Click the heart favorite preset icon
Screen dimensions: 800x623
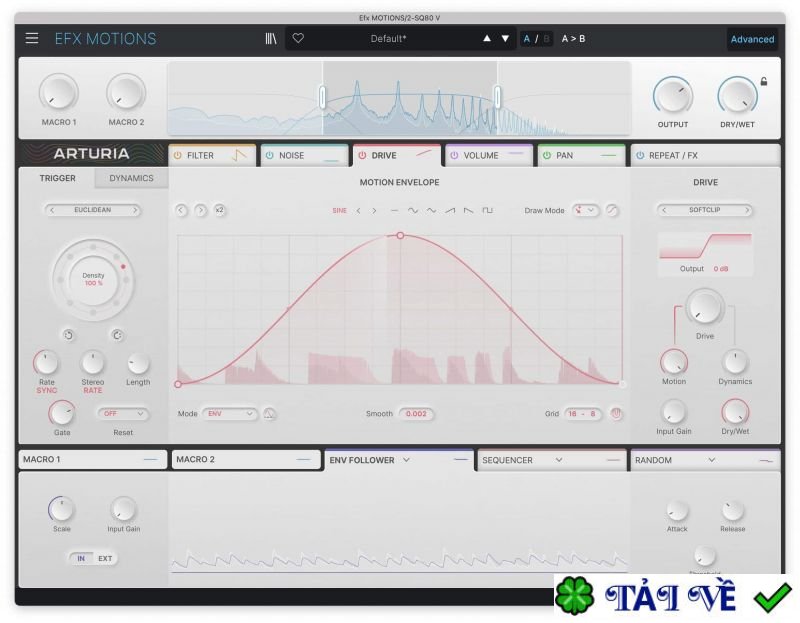tap(297, 39)
